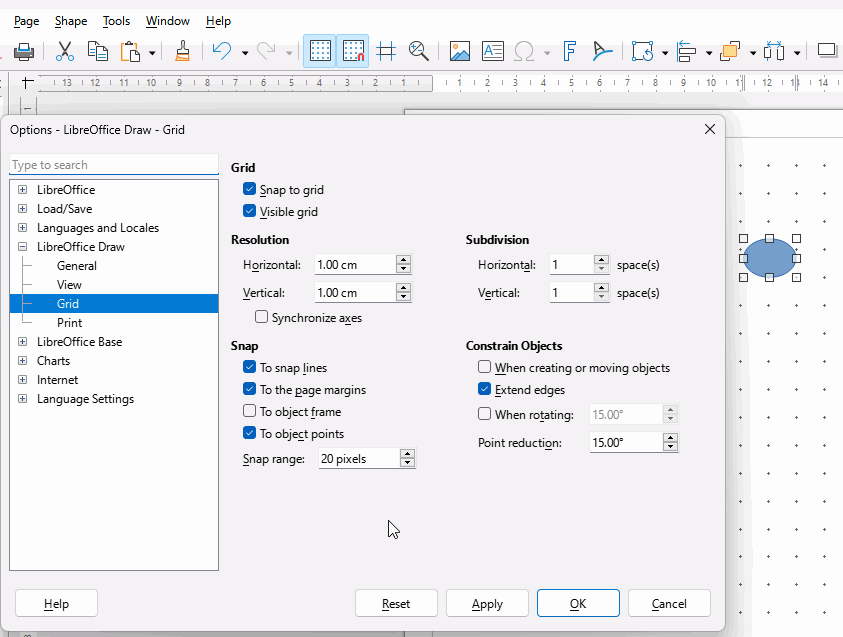Expand the LibreOffice tree node
The width and height of the screenshot is (843, 637).
click(x=23, y=190)
